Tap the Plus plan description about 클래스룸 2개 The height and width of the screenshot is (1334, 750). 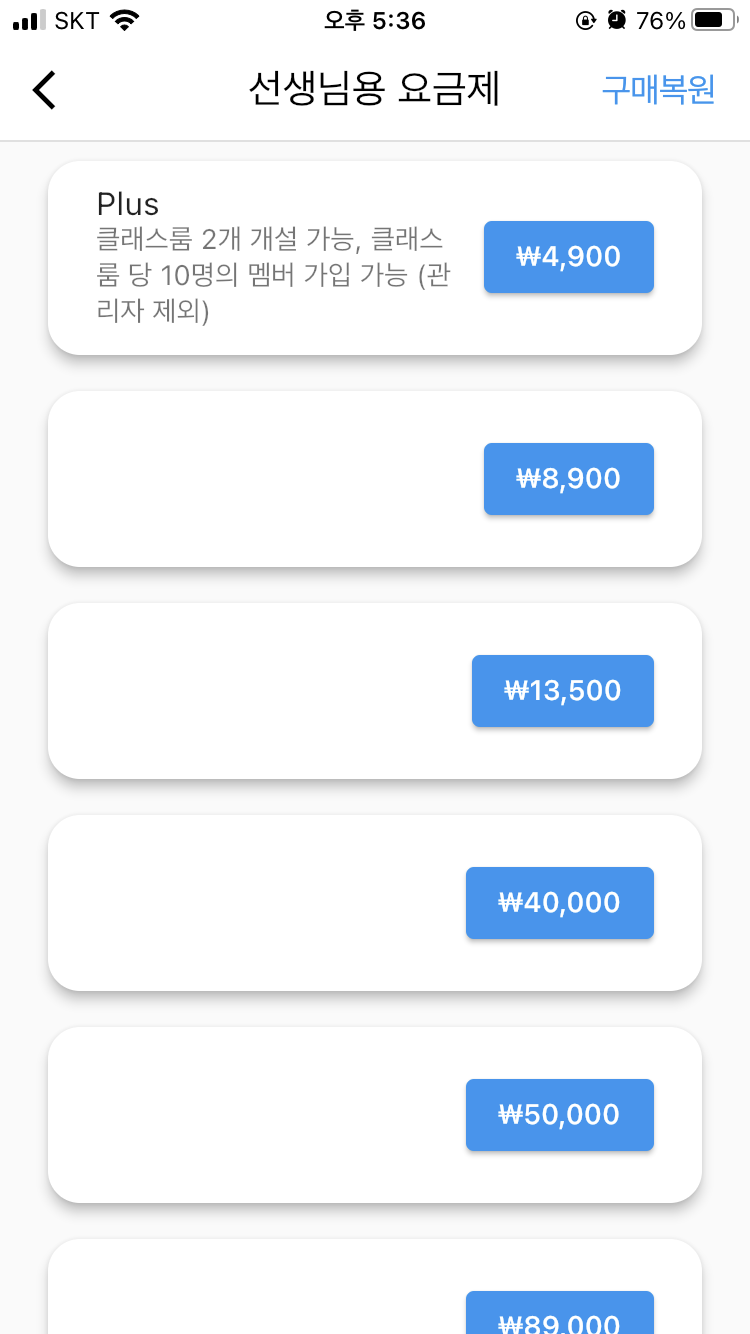click(x=272, y=276)
